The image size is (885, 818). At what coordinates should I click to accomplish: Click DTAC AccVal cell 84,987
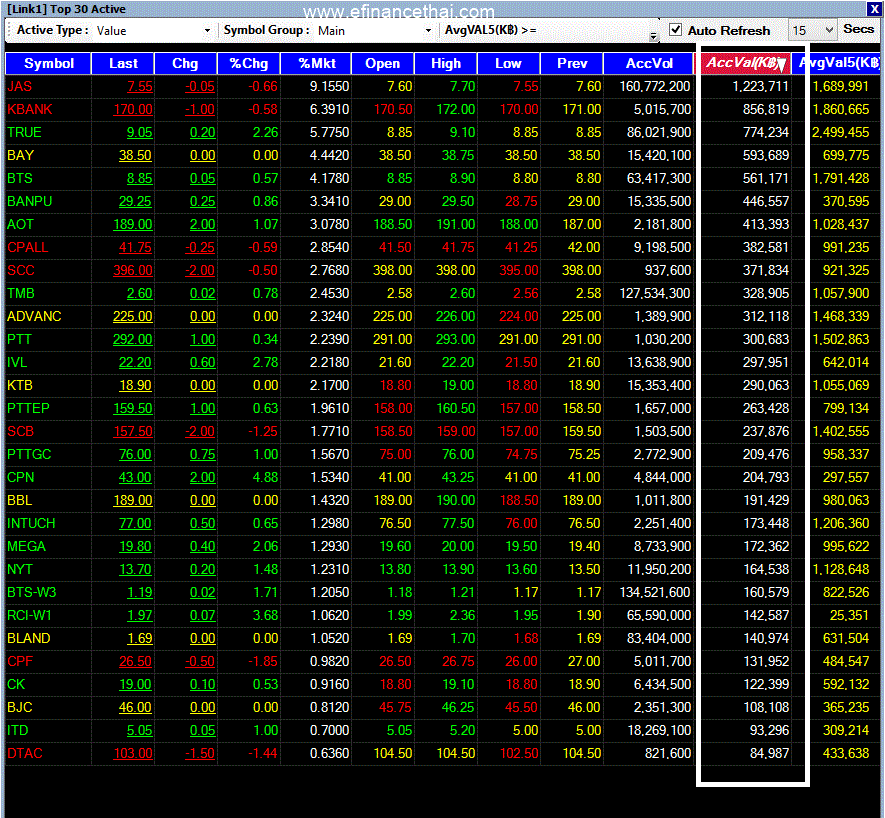pyautogui.click(x=769, y=754)
